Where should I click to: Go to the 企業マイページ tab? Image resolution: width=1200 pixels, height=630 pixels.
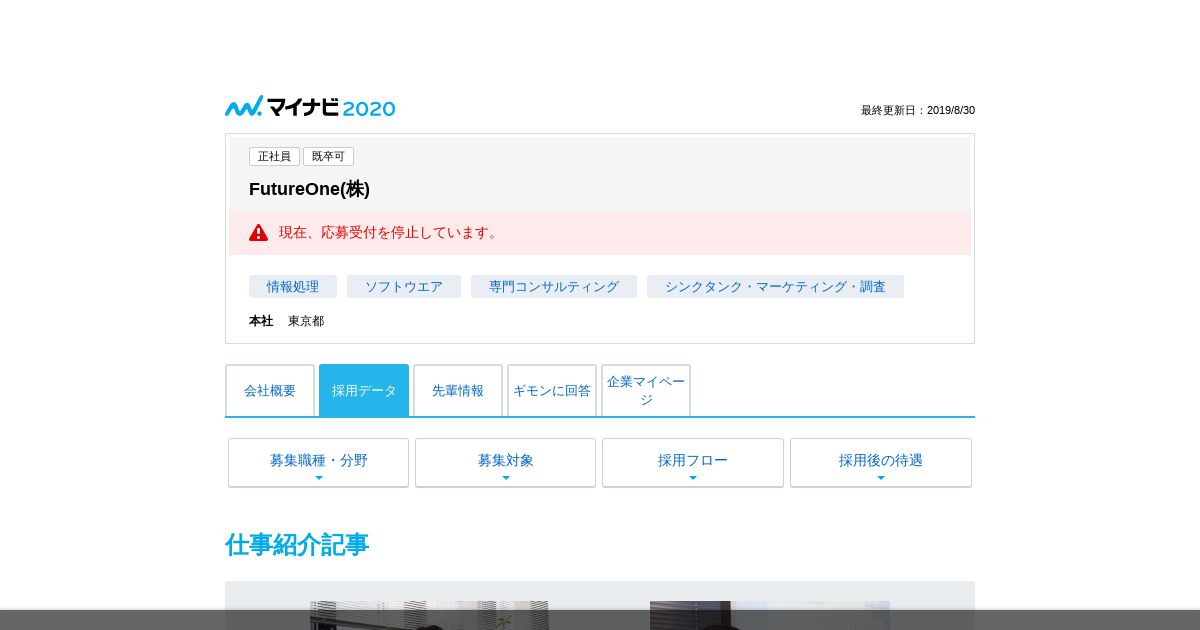[x=646, y=390]
